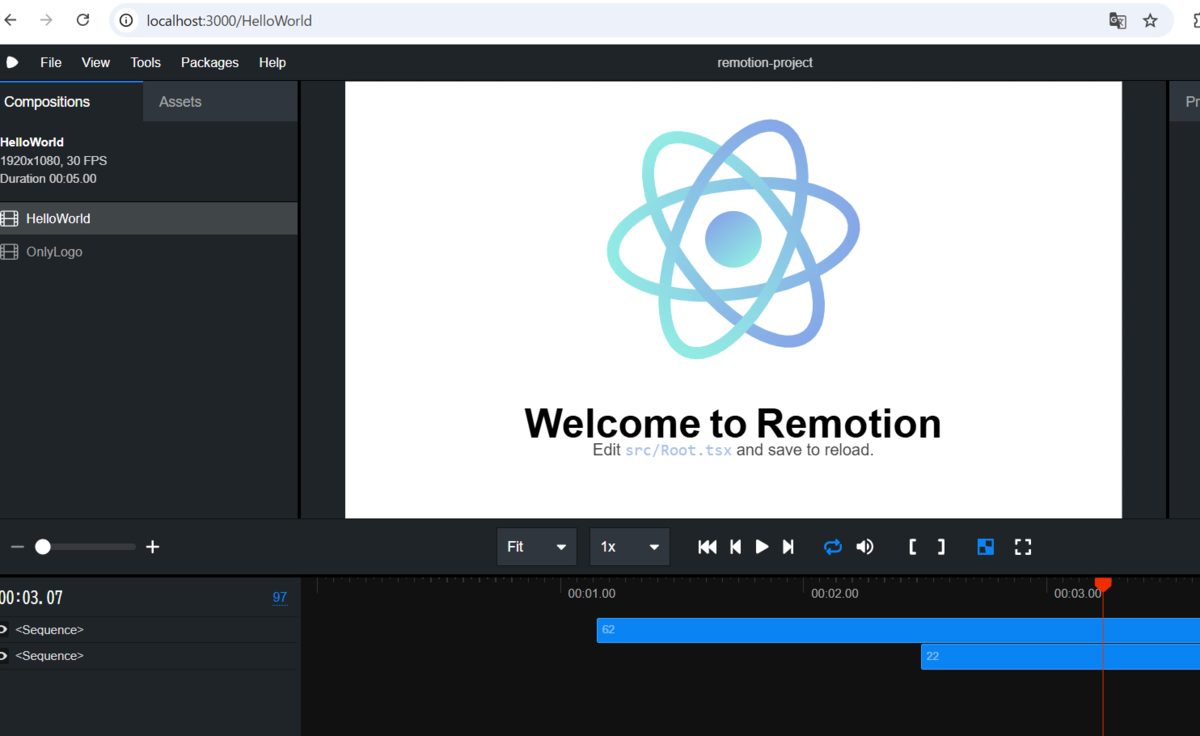Click the src/Root.tsx text in preview
The height and width of the screenshot is (736, 1200).
tap(678, 450)
